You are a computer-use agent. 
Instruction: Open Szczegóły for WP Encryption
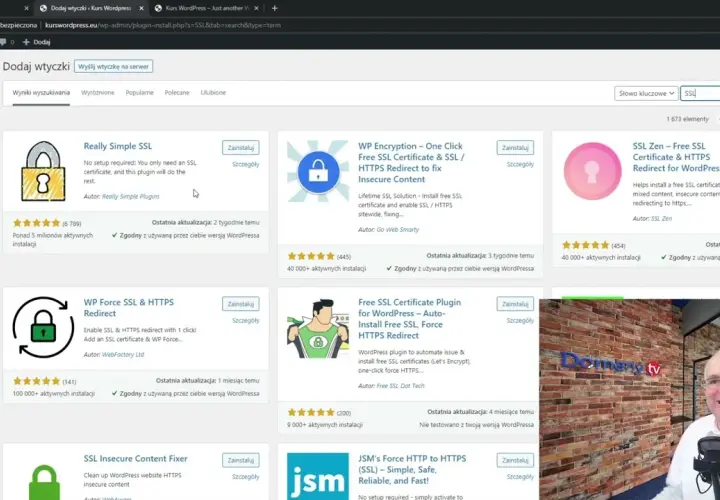[x=520, y=164]
